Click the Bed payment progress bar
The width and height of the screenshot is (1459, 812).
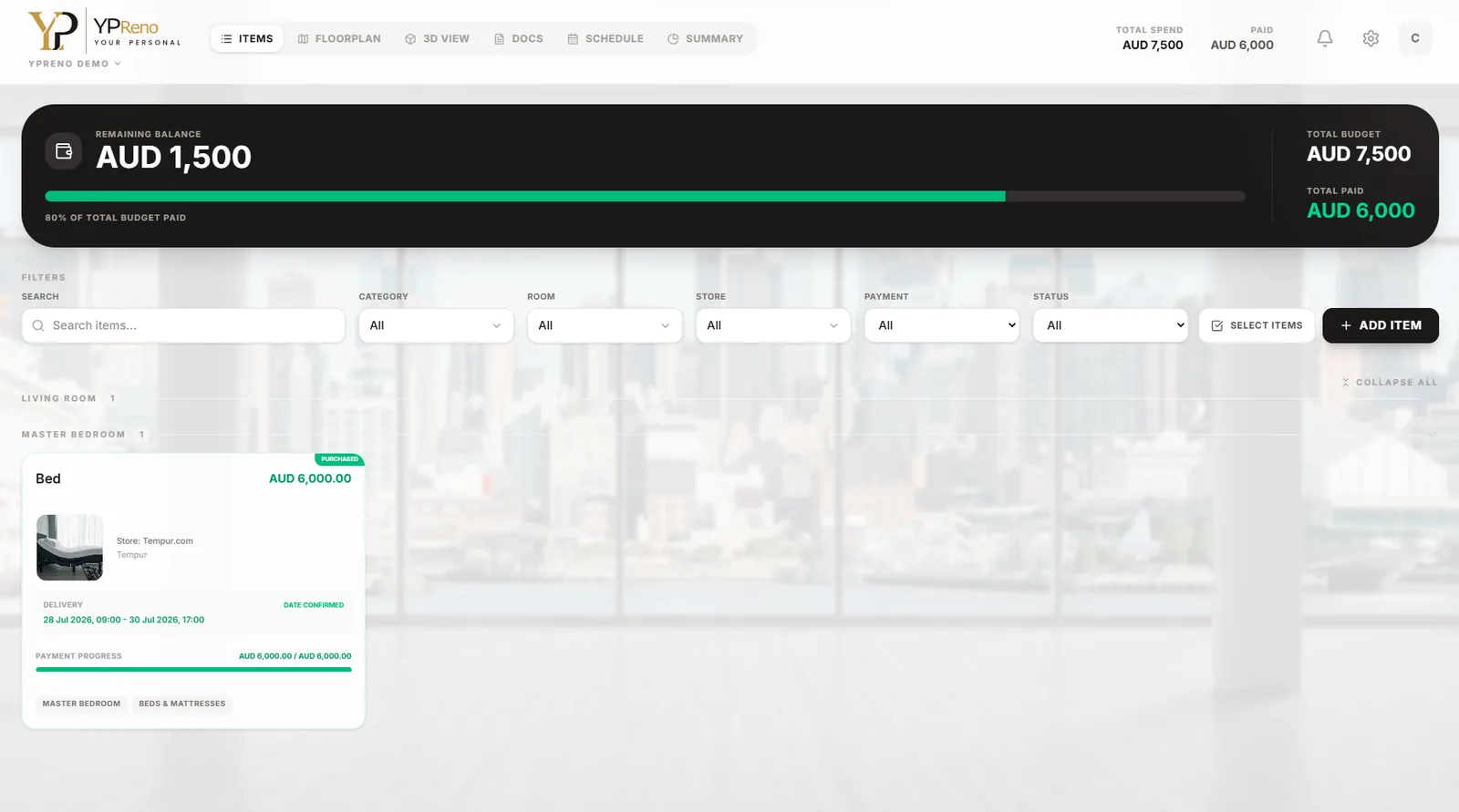pyautogui.click(x=193, y=670)
